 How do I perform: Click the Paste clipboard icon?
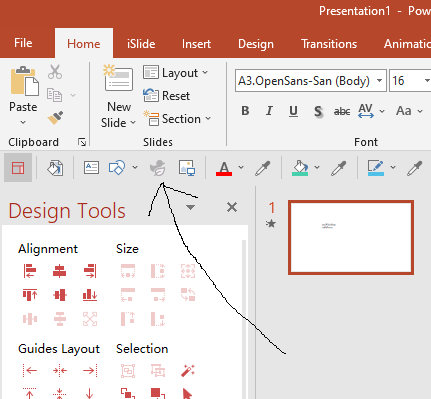pos(24,80)
